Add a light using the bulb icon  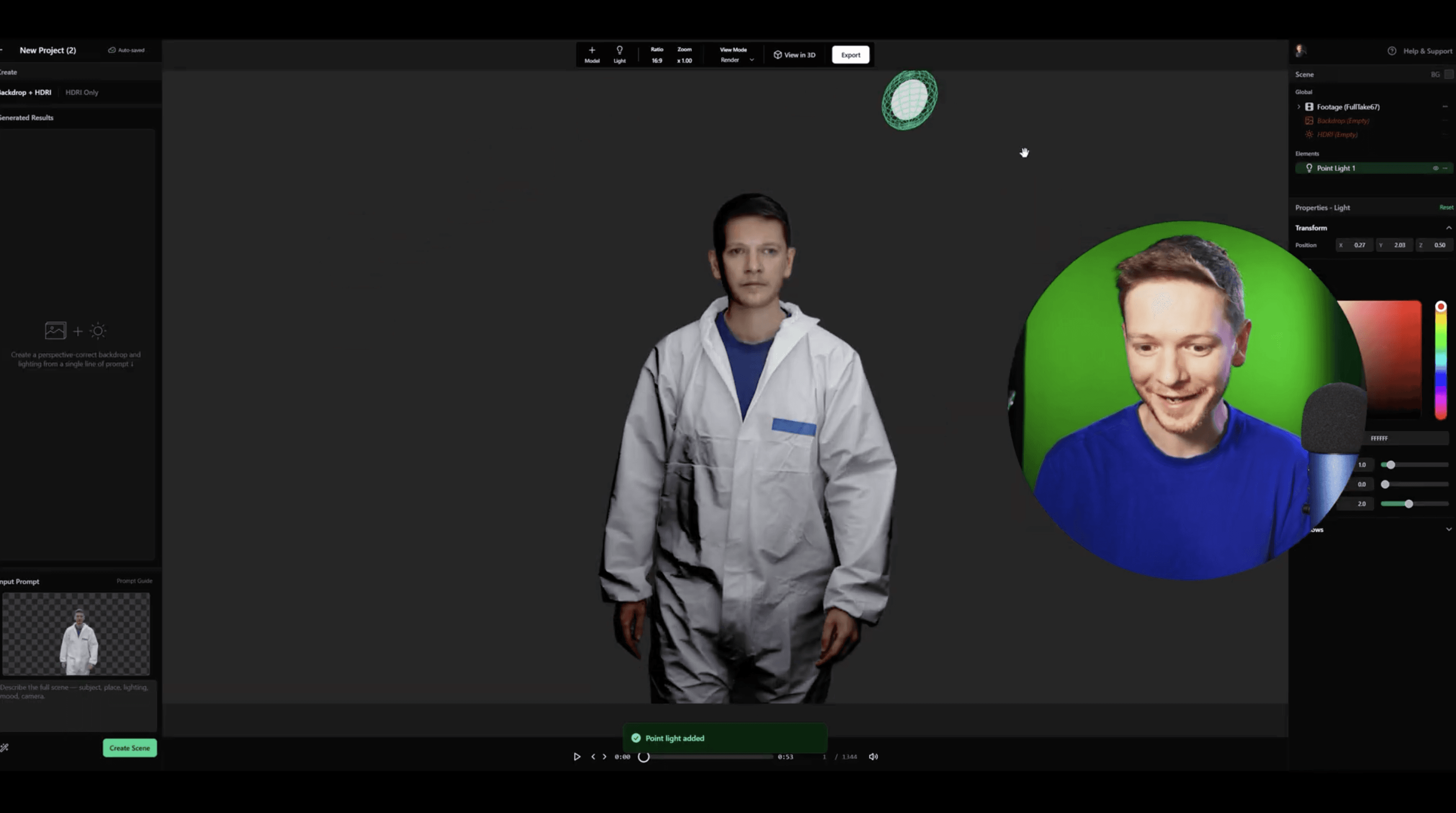click(x=620, y=51)
